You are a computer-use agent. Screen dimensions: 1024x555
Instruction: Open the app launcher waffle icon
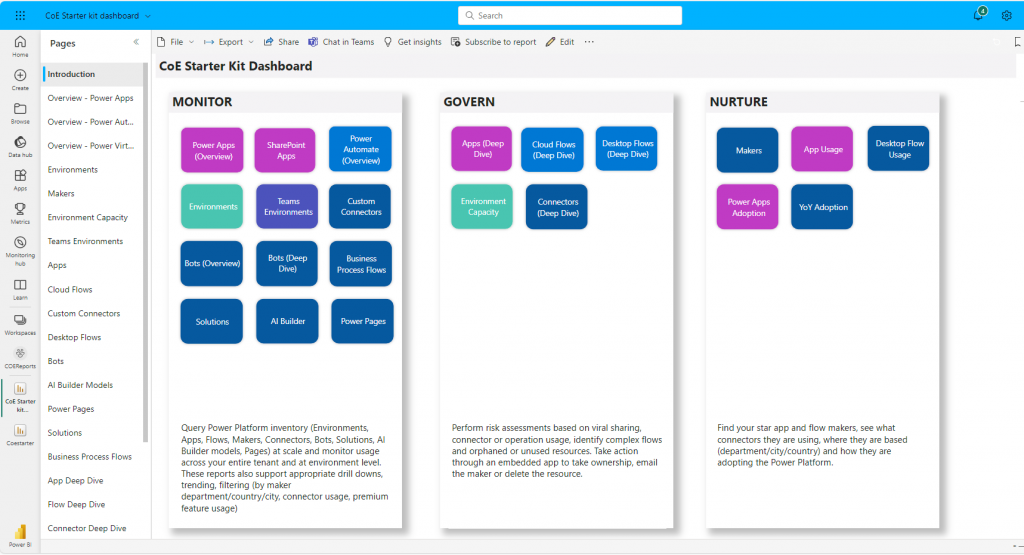pyautogui.click(x=20, y=16)
